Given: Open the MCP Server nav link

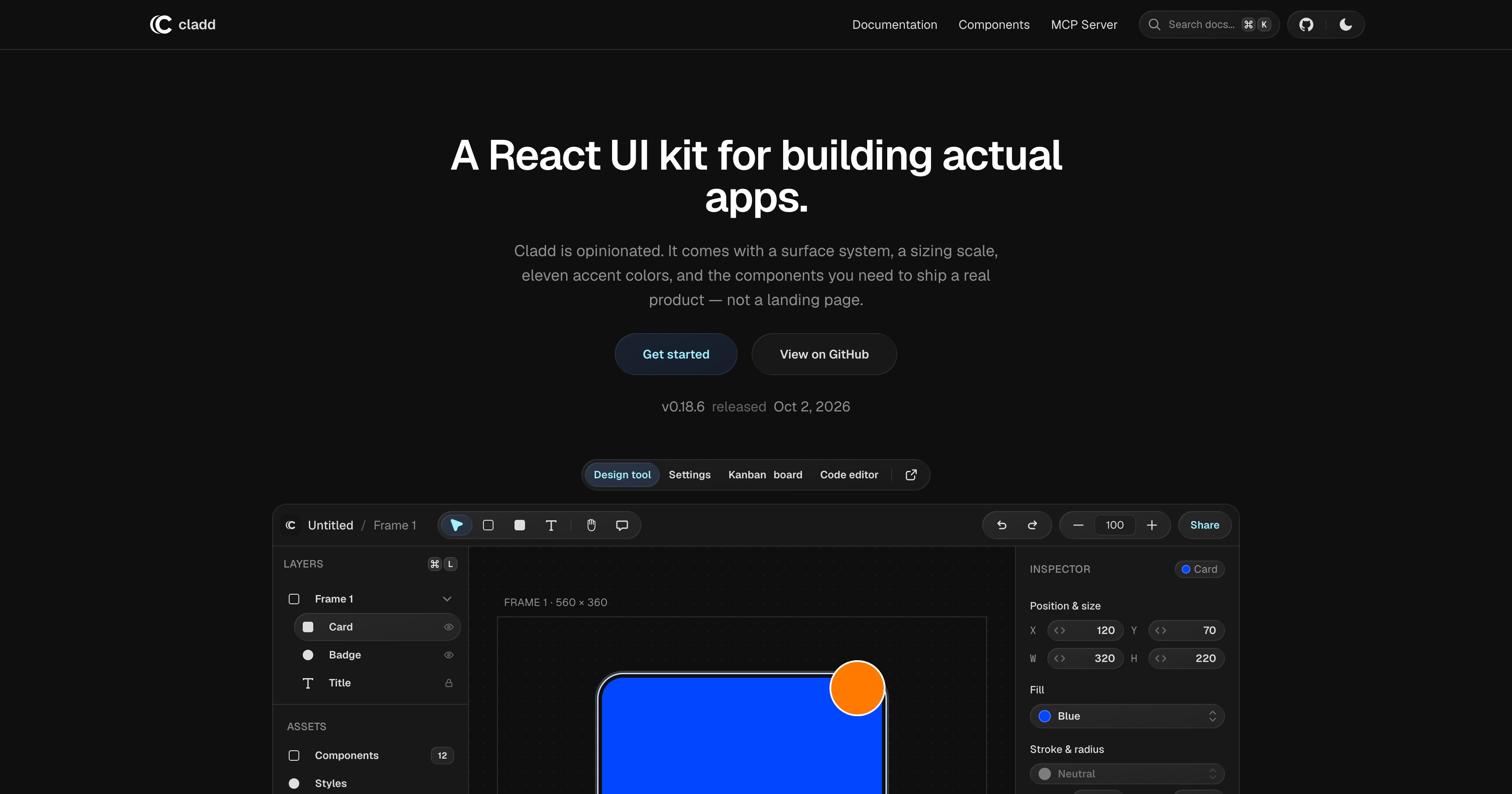Looking at the screenshot, I should (1084, 24).
